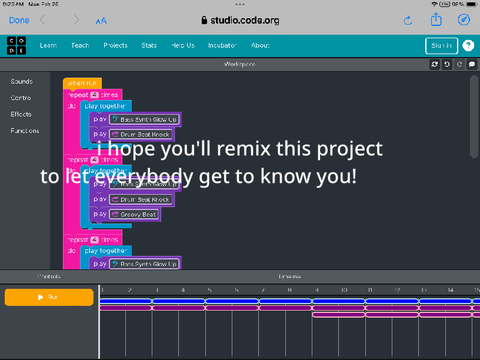Click the orange Run button
This screenshot has width=480, height=360.
pos(49,297)
